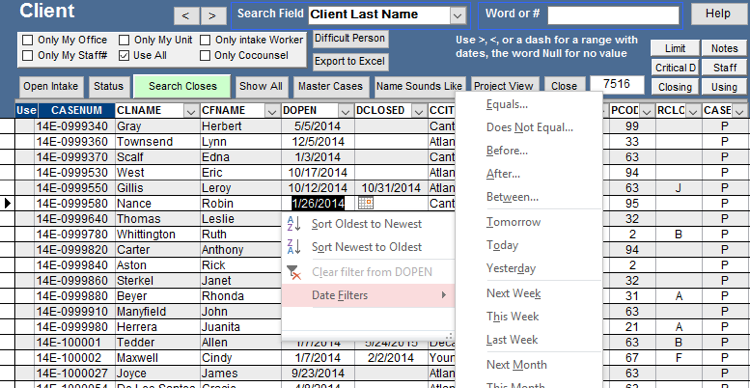Click the Help button

[718, 14]
